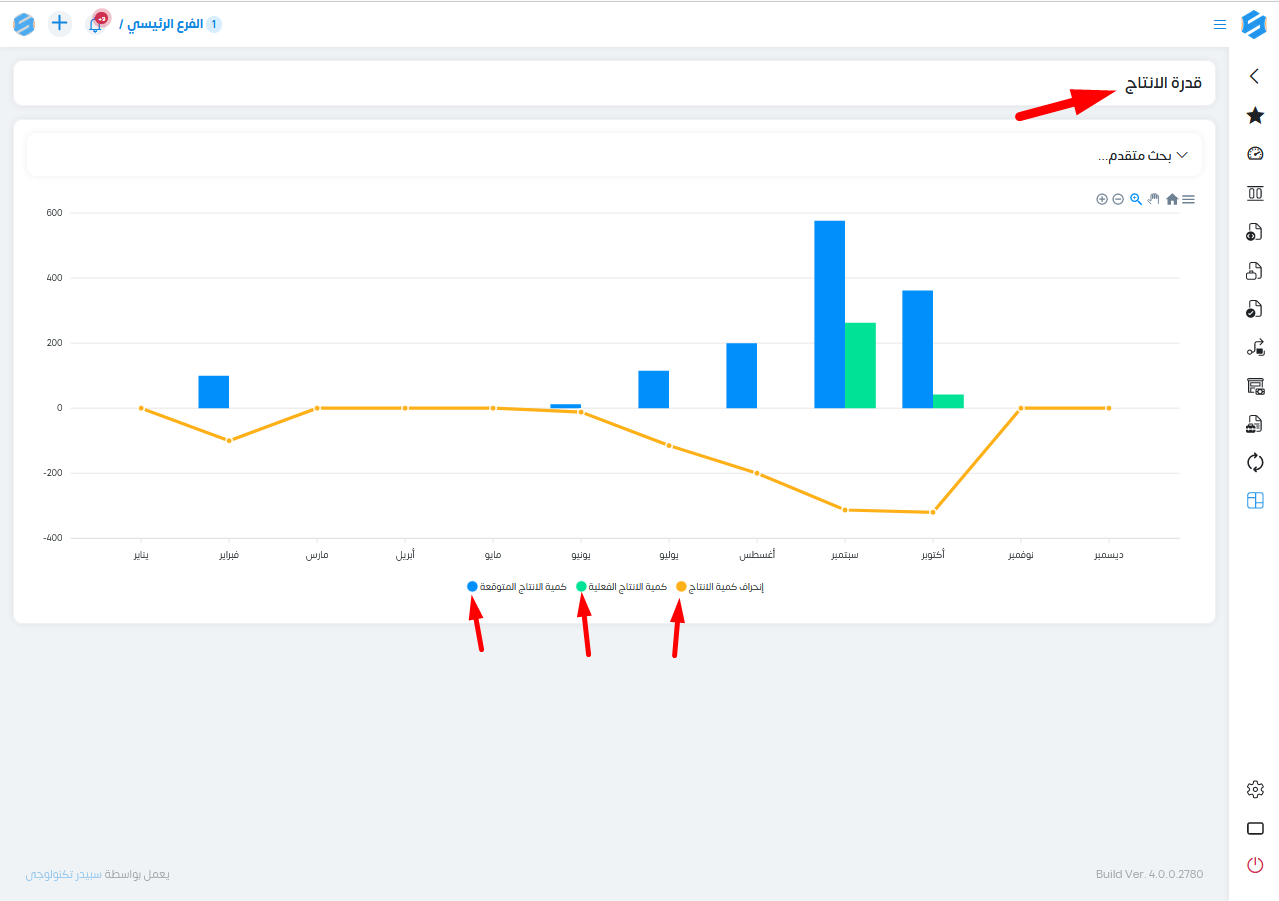1279x901 pixels.
Task: Click the refresh cycle arrows sidebar icon
Action: point(1255,462)
